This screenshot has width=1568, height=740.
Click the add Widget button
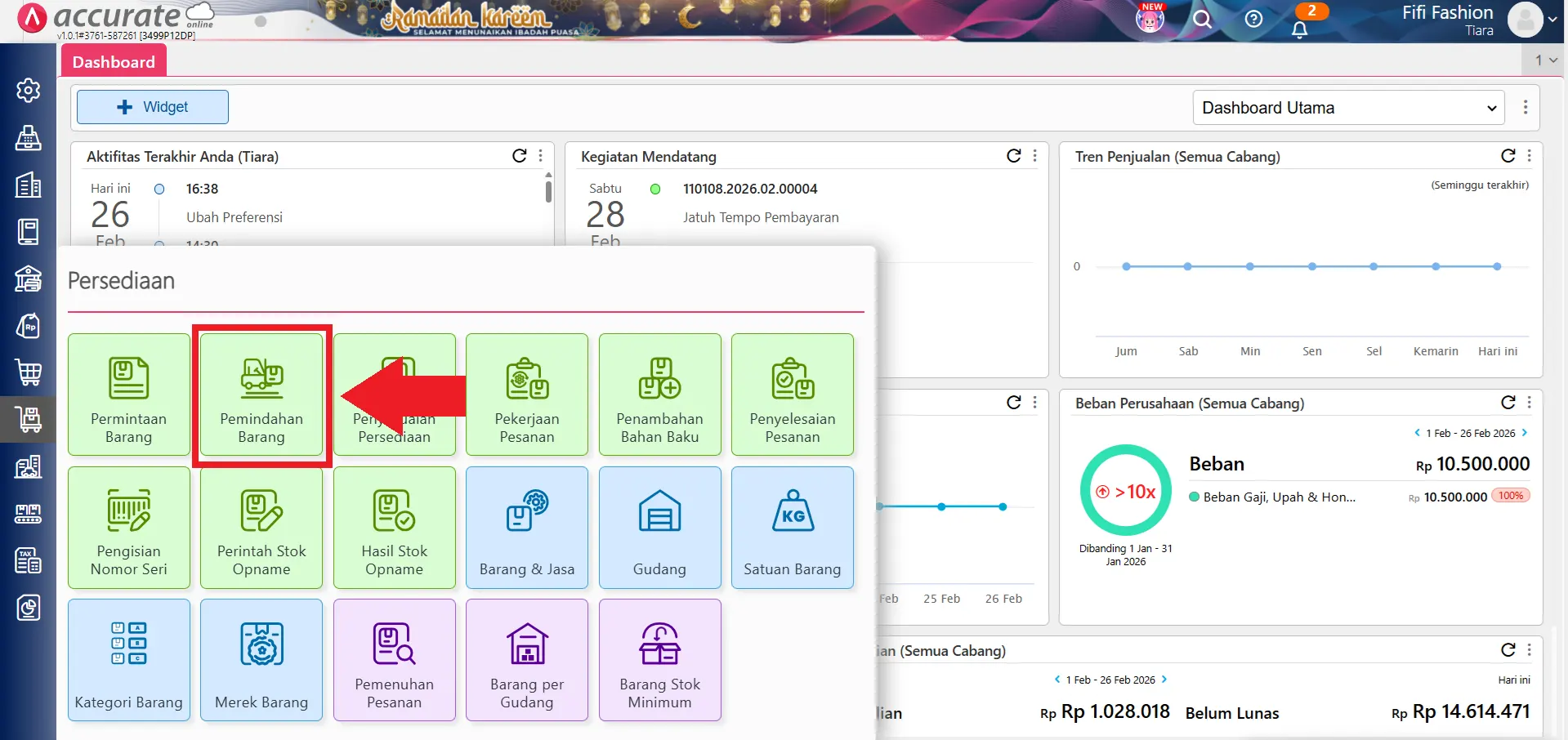pos(153,107)
